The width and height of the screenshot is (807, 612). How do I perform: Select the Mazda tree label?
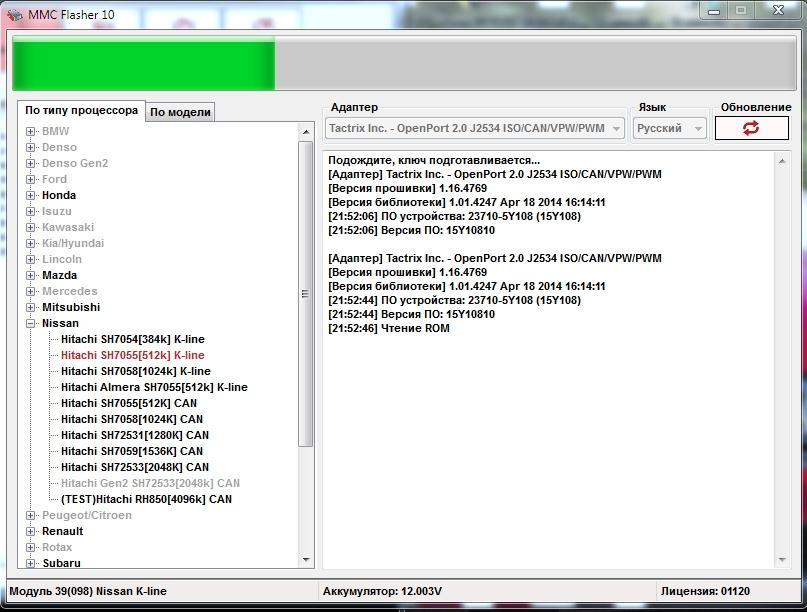point(59,275)
